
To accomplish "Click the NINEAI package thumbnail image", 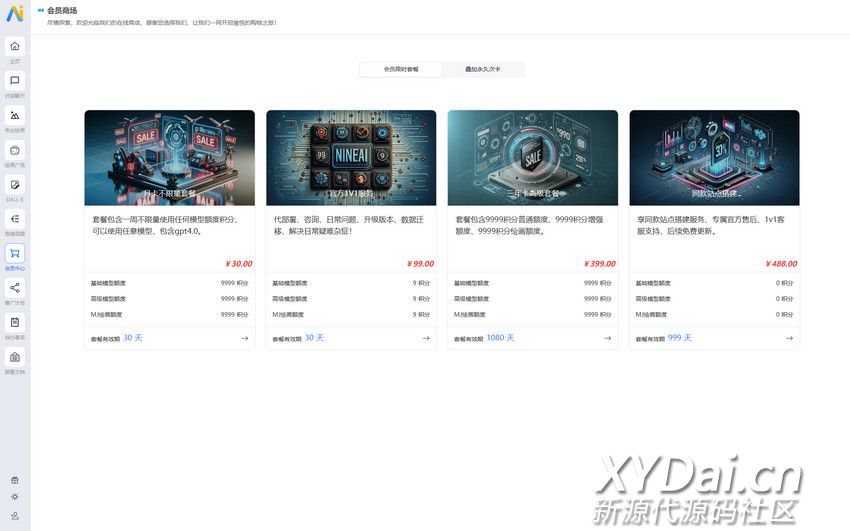I will point(351,157).
